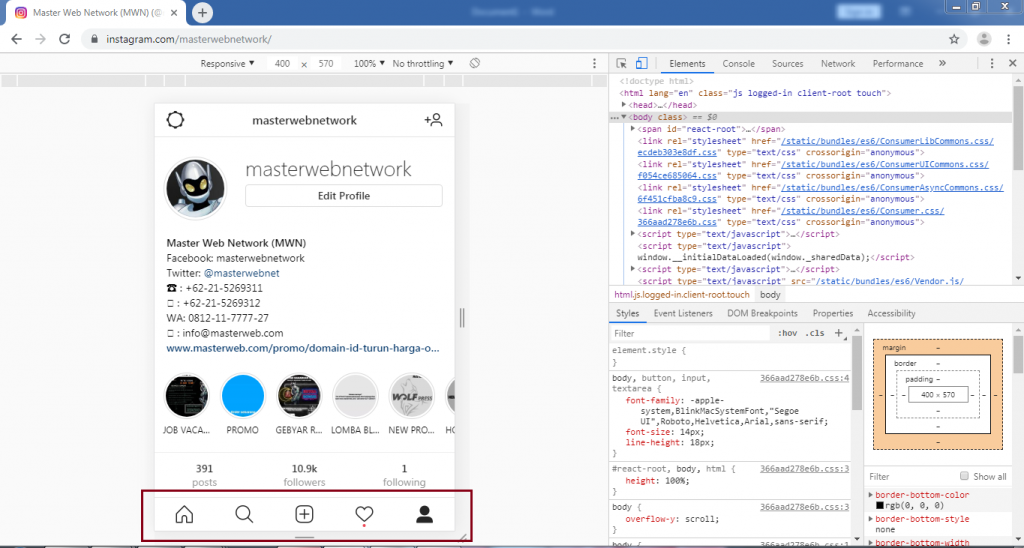Open device toolbar more options menu

click(594, 63)
